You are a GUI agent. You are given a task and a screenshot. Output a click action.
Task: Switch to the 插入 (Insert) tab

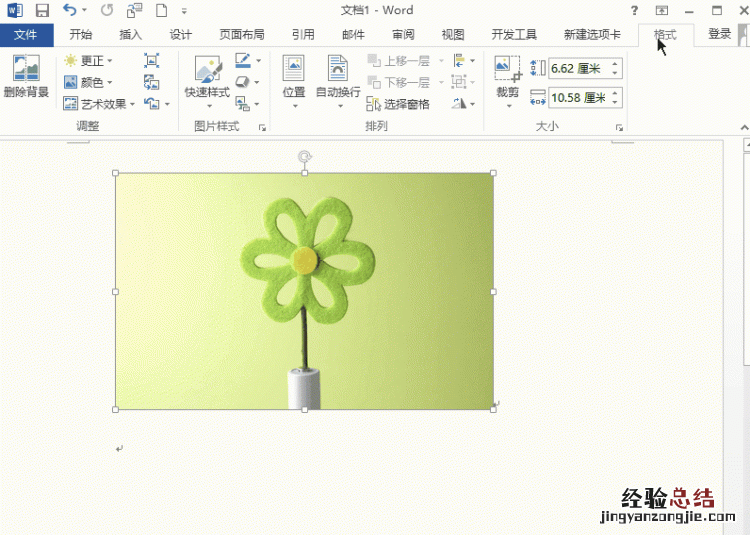(x=131, y=34)
